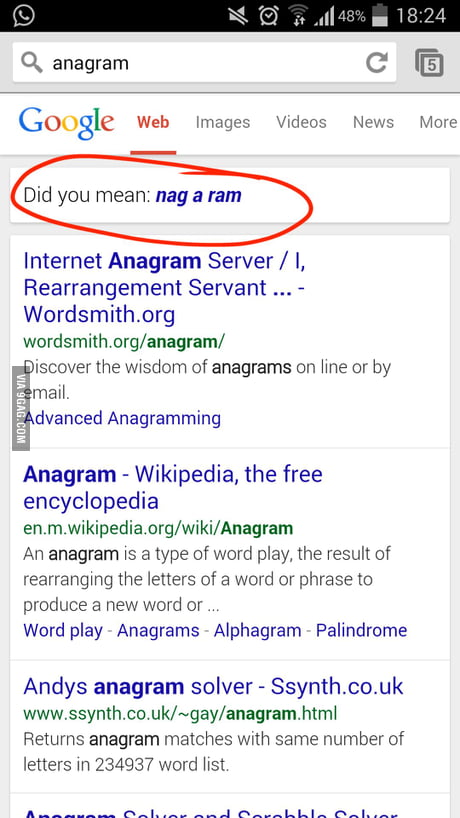Viewport: 460px width, 818px height.
Task: Tap the reload page icon
Action: pyautogui.click(x=376, y=63)
